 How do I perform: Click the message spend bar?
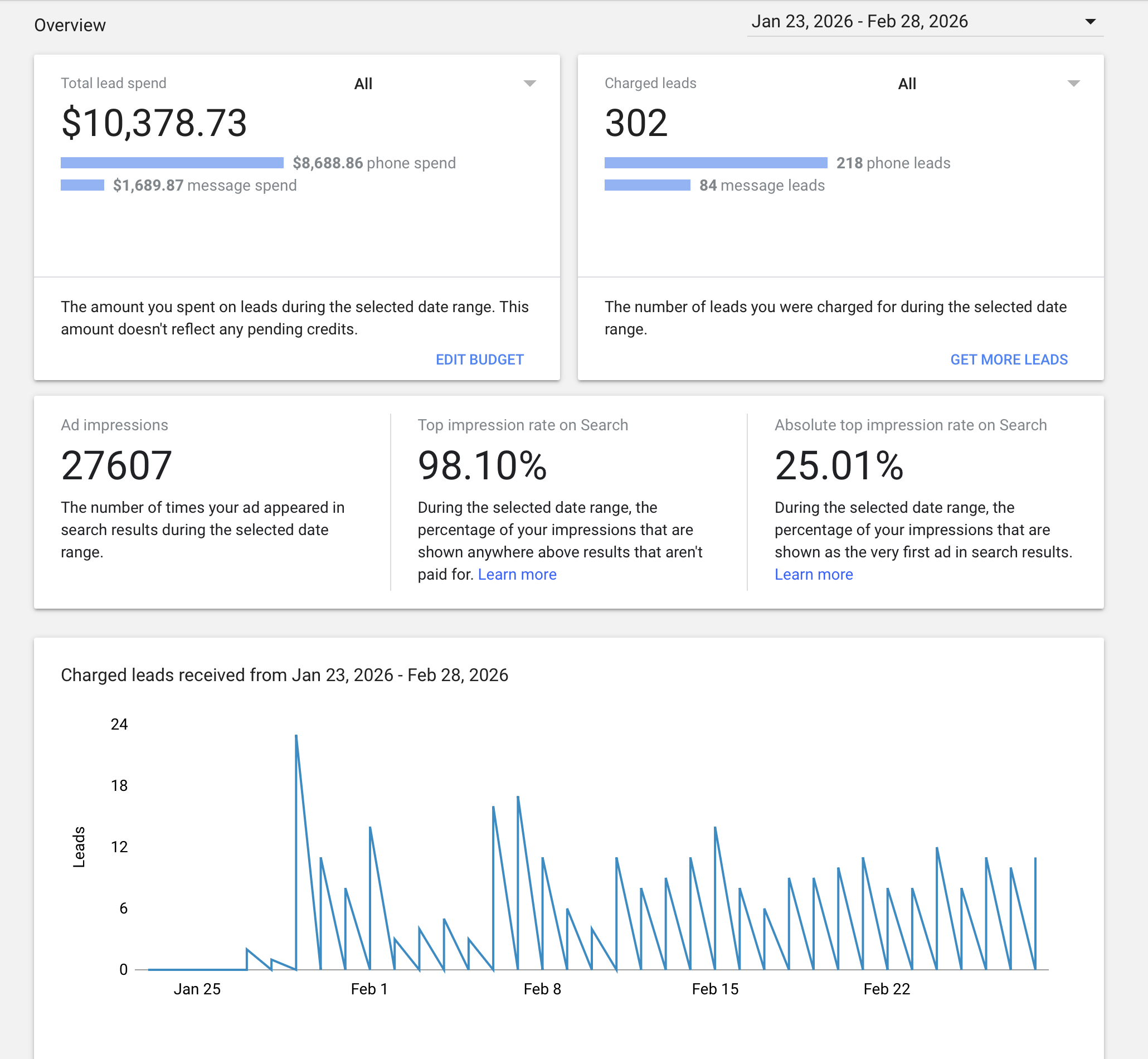click(x=82, y=185)
